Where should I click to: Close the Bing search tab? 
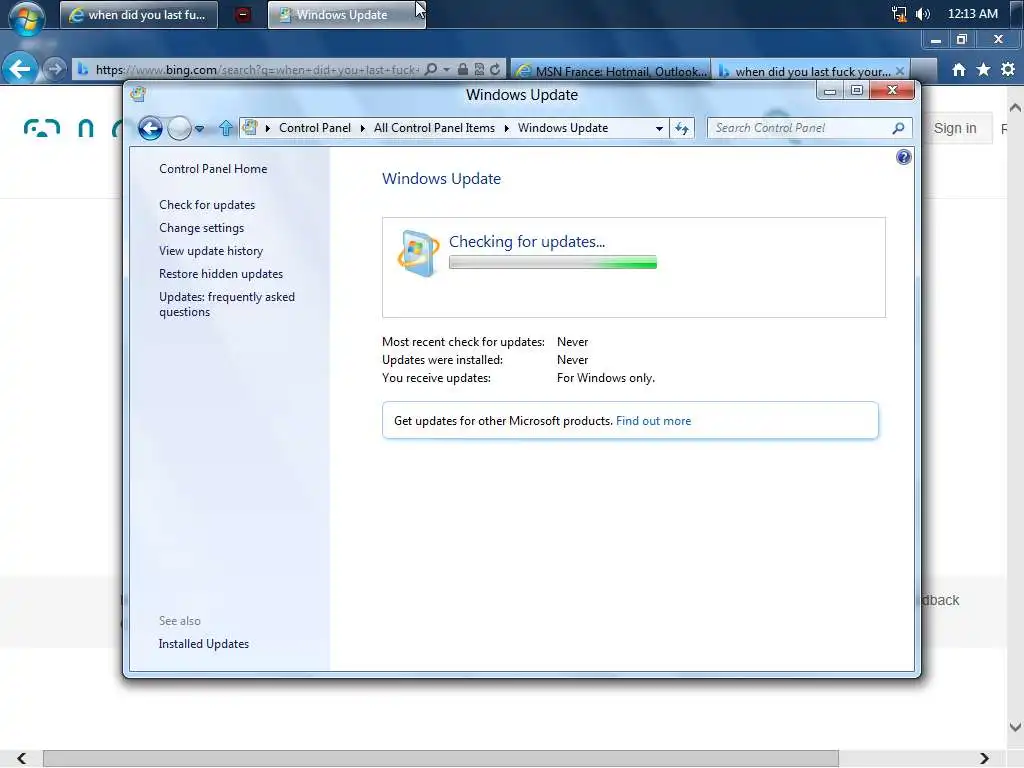[x=900, y=71]
